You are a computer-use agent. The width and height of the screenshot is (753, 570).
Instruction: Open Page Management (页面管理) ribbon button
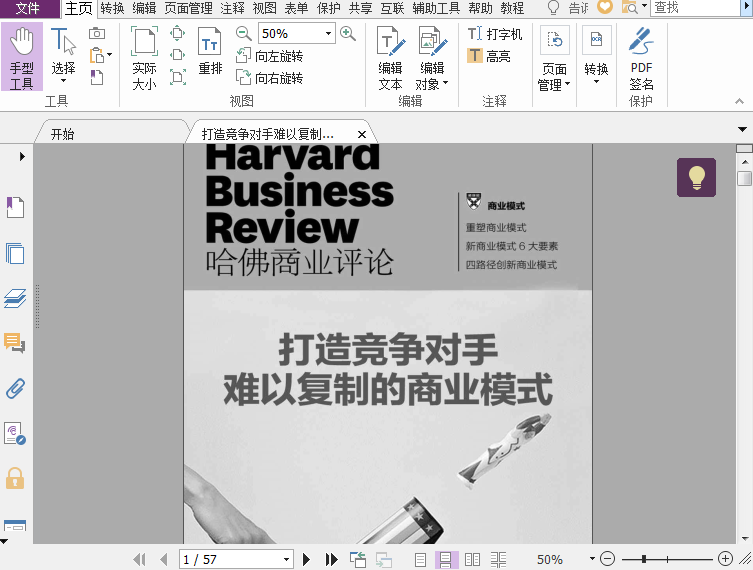(x=554, y=59)
